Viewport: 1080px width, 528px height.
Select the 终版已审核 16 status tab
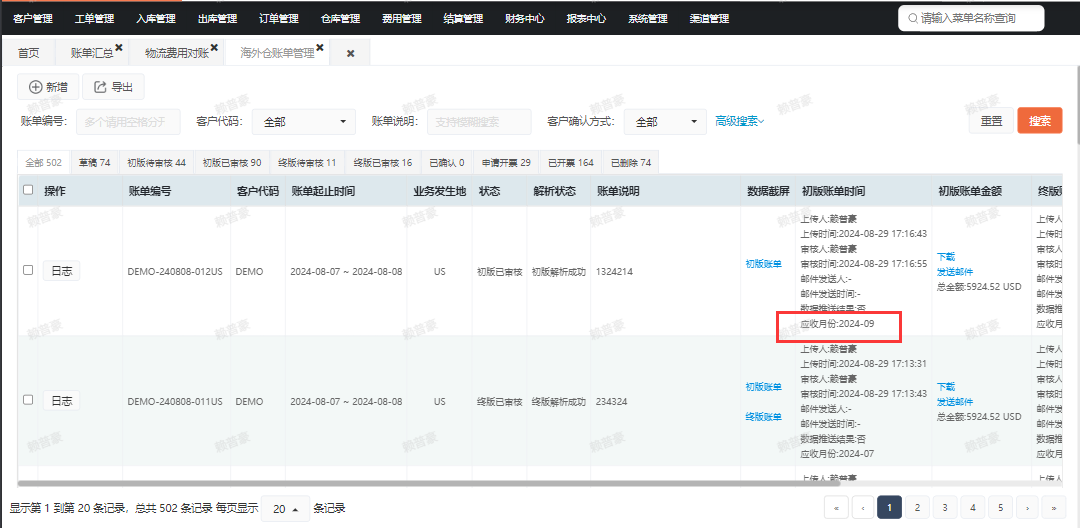(383, 162)
